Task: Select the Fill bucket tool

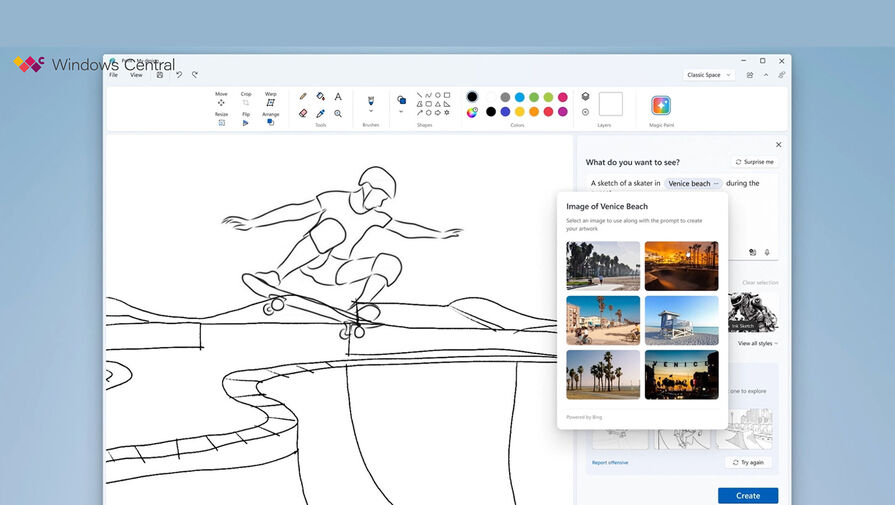Action: click(x=321, y=96)
